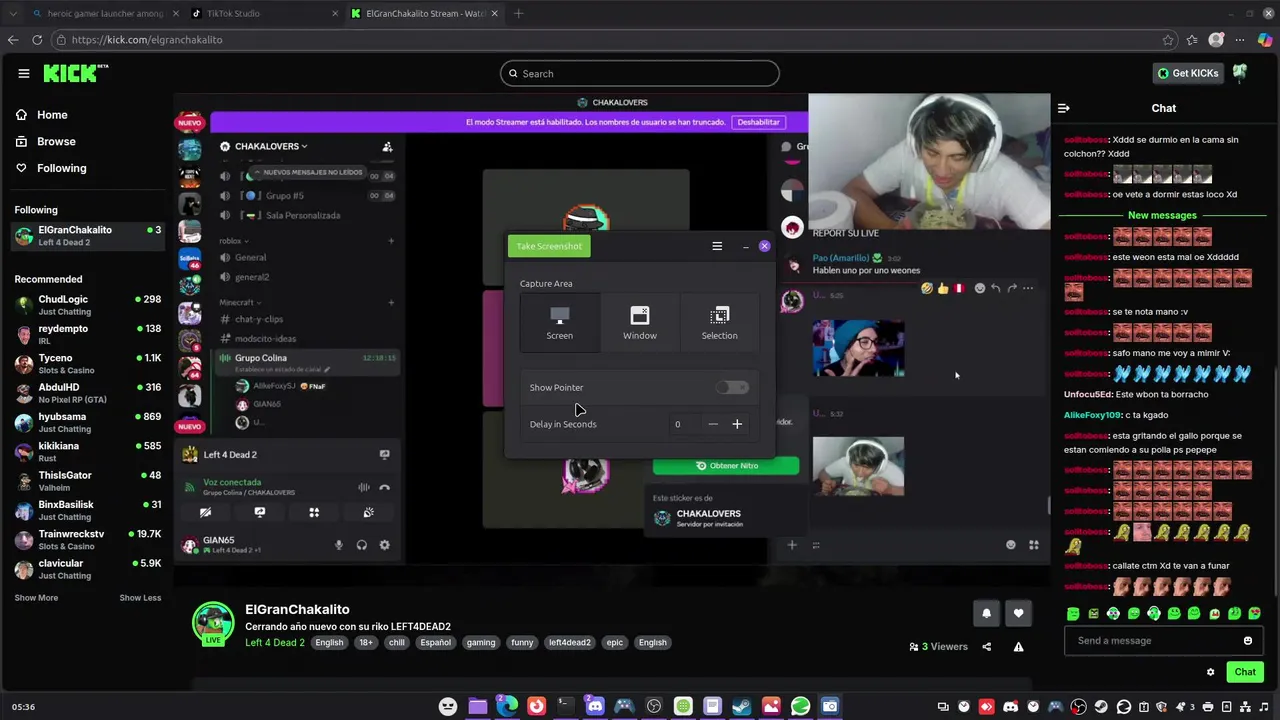
Task: Click the KICK logo
Action: [x=75, y=73]
